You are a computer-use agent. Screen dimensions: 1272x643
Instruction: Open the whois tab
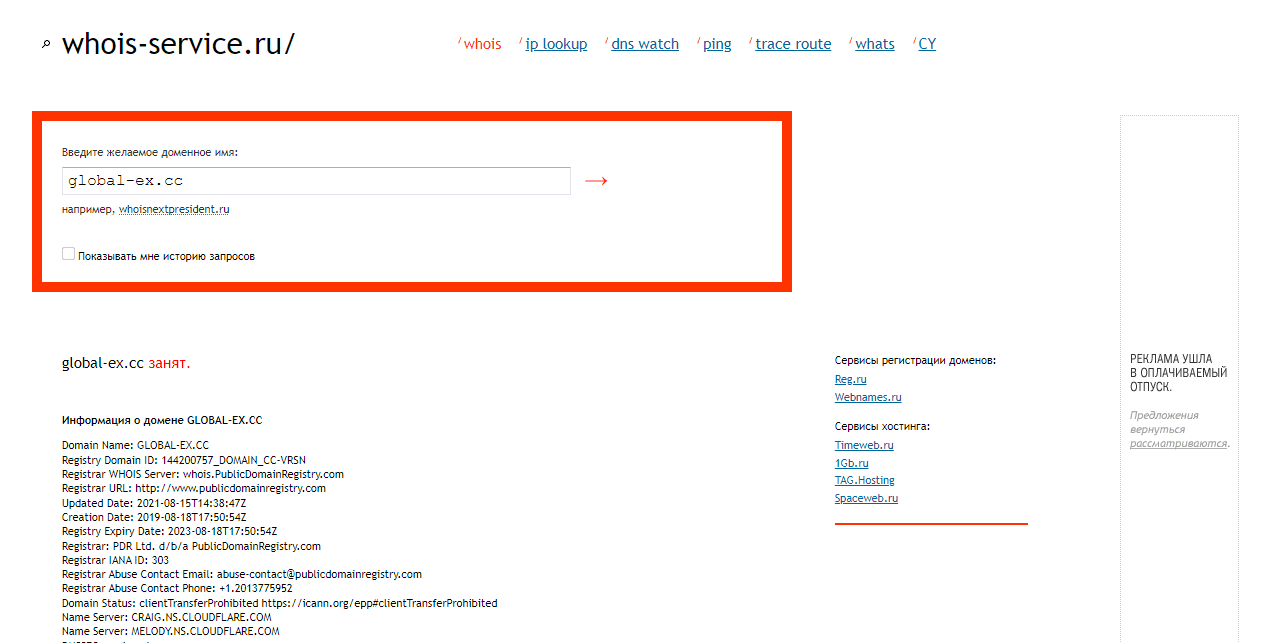482,44
